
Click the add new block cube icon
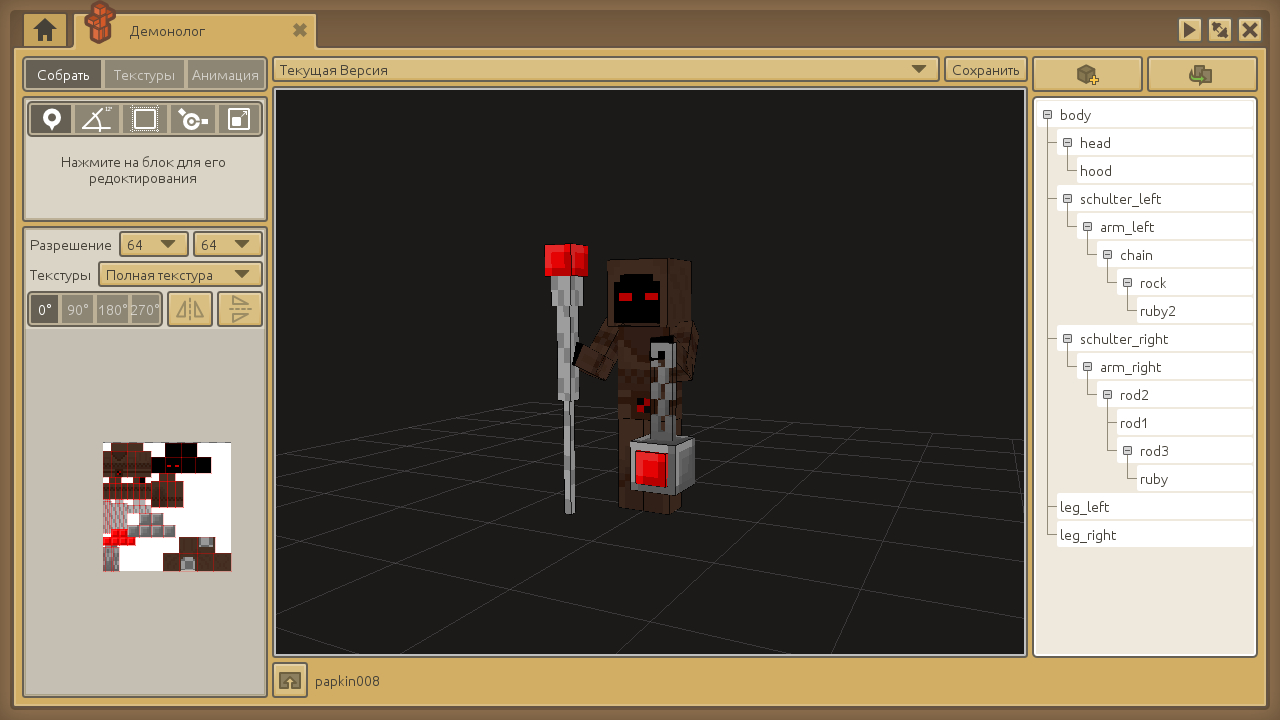coord(1087,75)
